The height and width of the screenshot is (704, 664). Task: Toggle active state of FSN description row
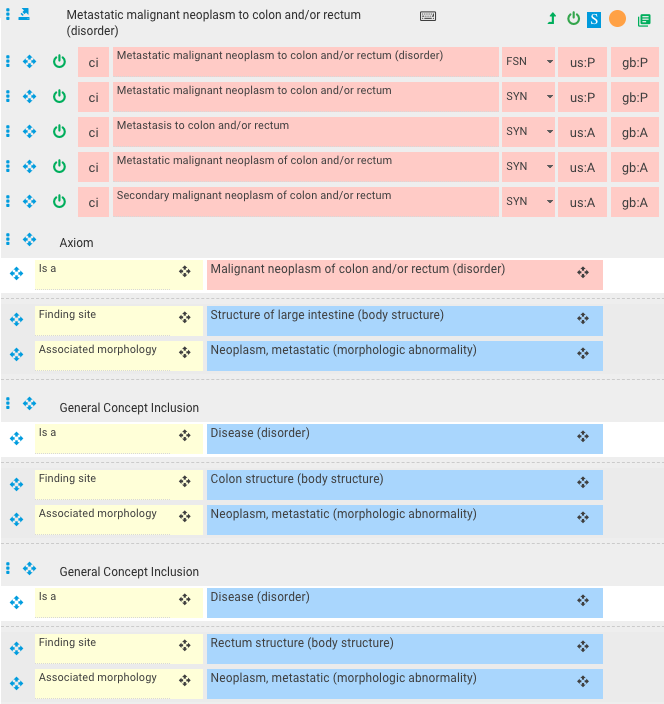59,61
